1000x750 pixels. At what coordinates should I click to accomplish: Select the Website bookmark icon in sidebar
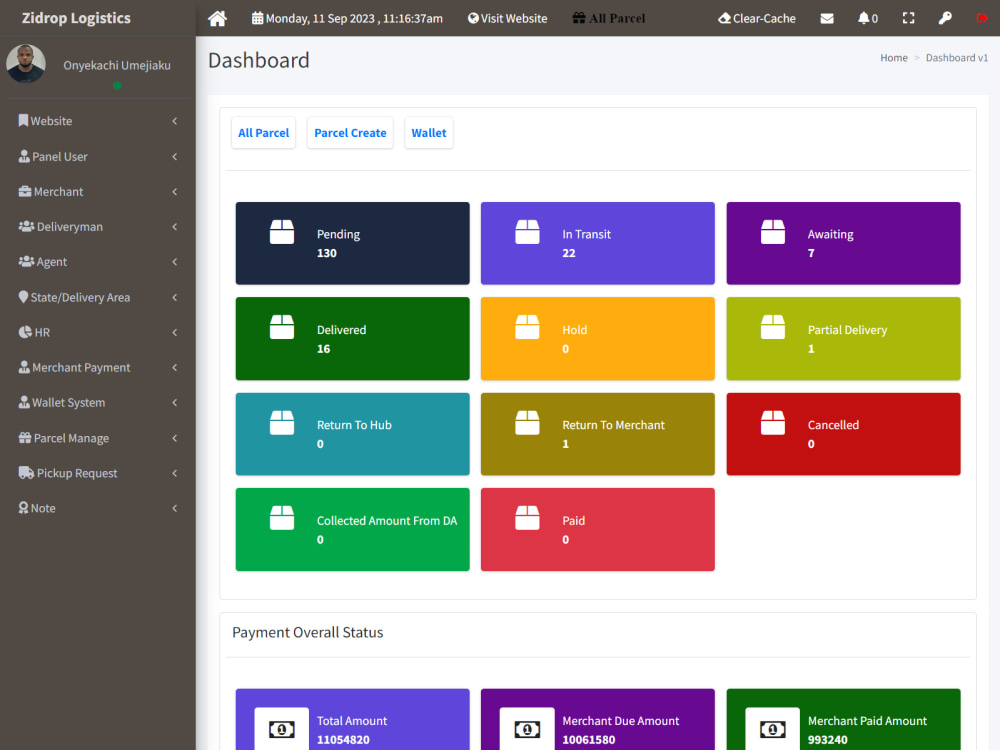(x=23, y=121)
